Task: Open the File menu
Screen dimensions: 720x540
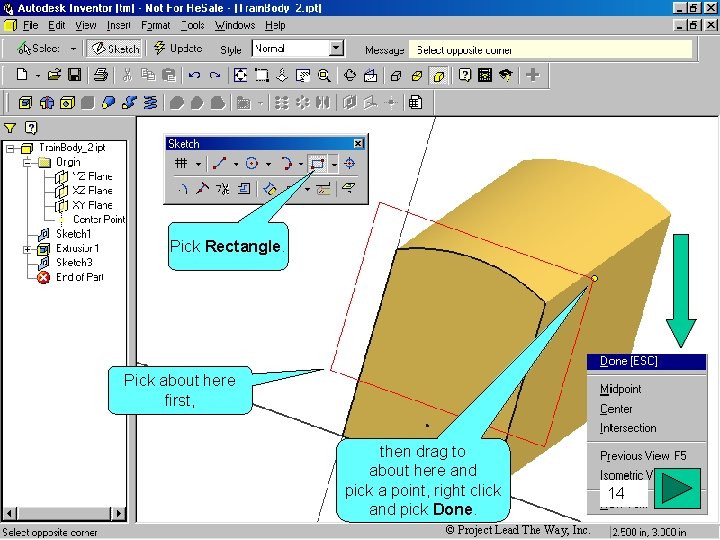Action: coord(30,25)
